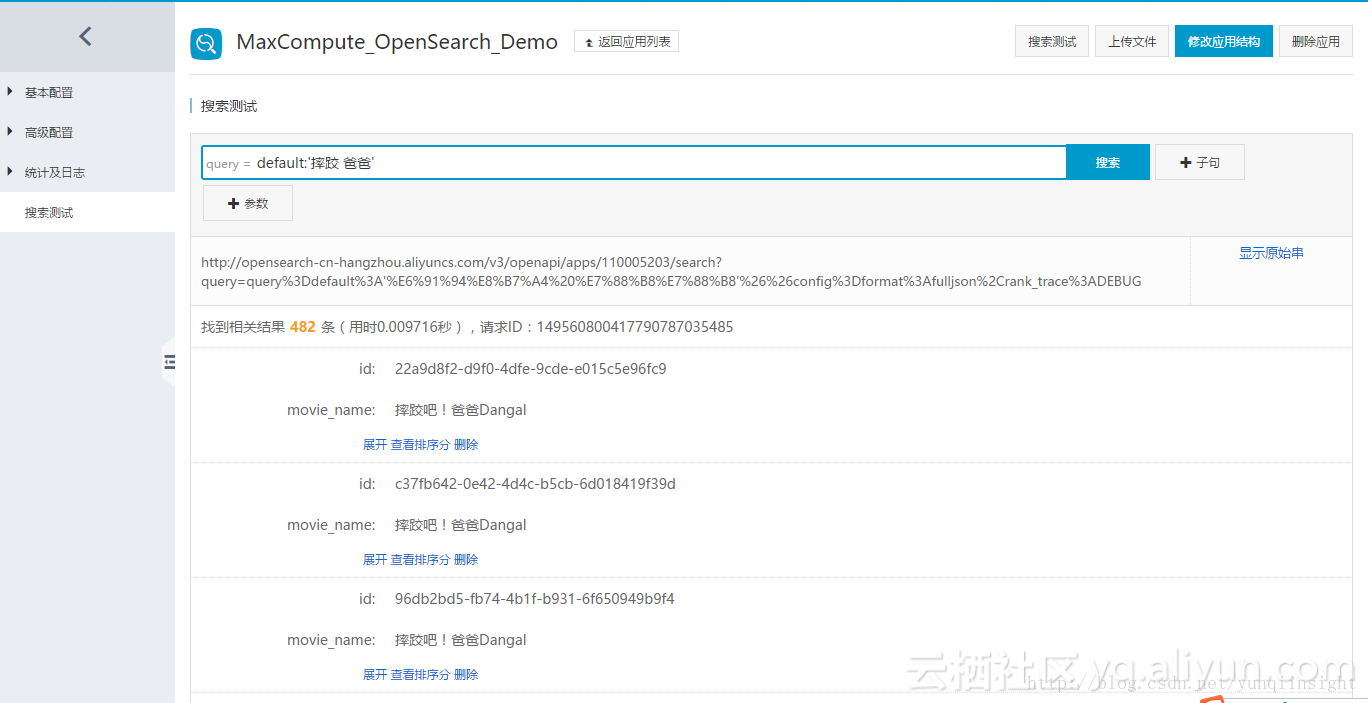Expand first result 22a9d8f2 via 展开
This screenshot has height=703, width=1368.
click(375, 445)
